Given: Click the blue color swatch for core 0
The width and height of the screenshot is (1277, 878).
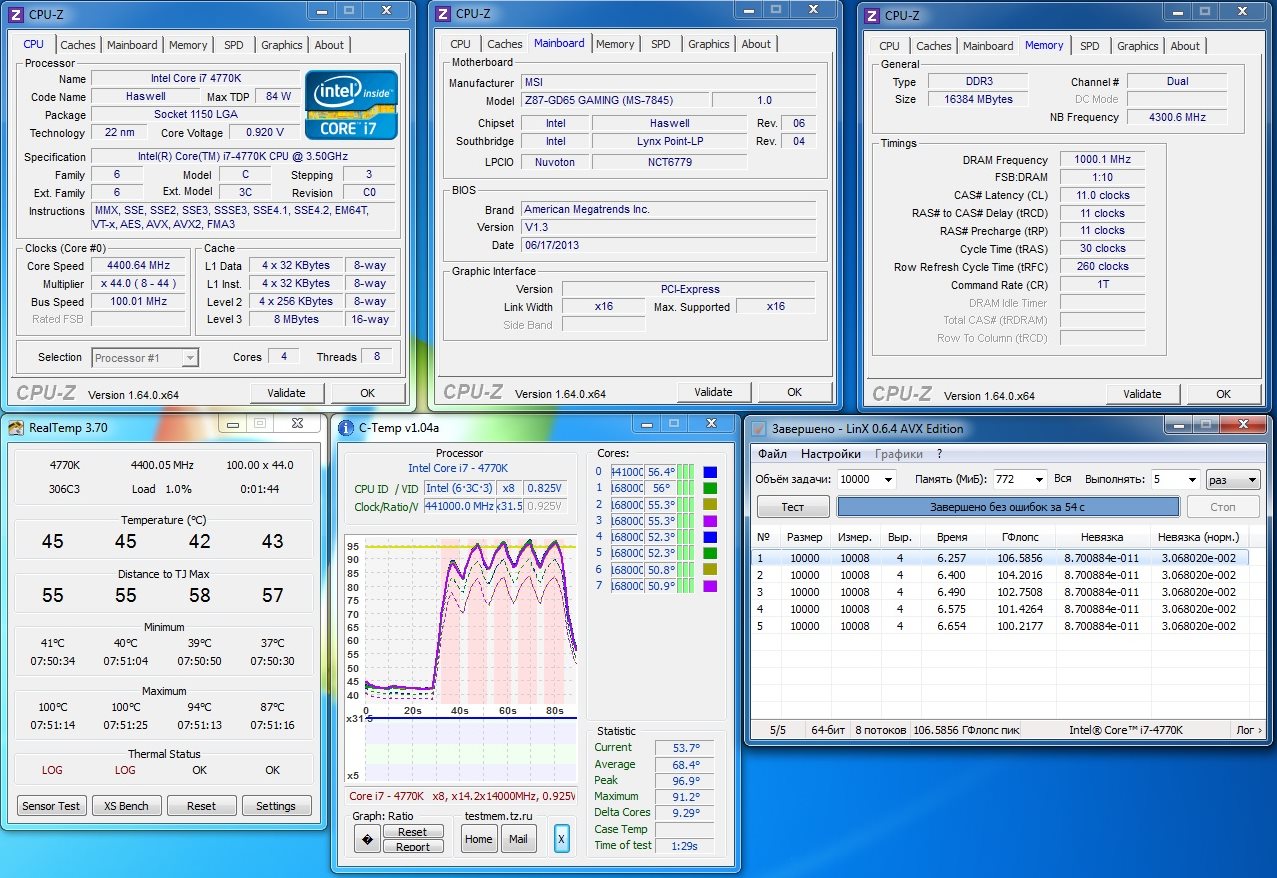Looking at the screenshot, I should tap(710, 472).
